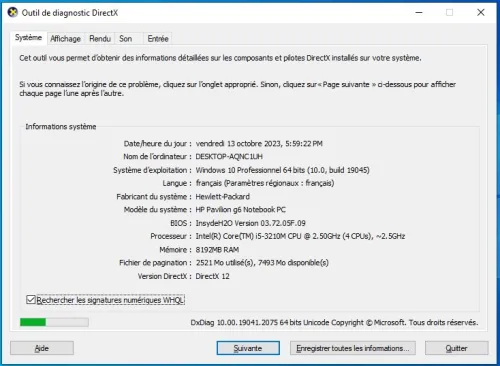Click the Outil de diagnostic DirectX title text
500x366 pixels.
pos(70,13)
